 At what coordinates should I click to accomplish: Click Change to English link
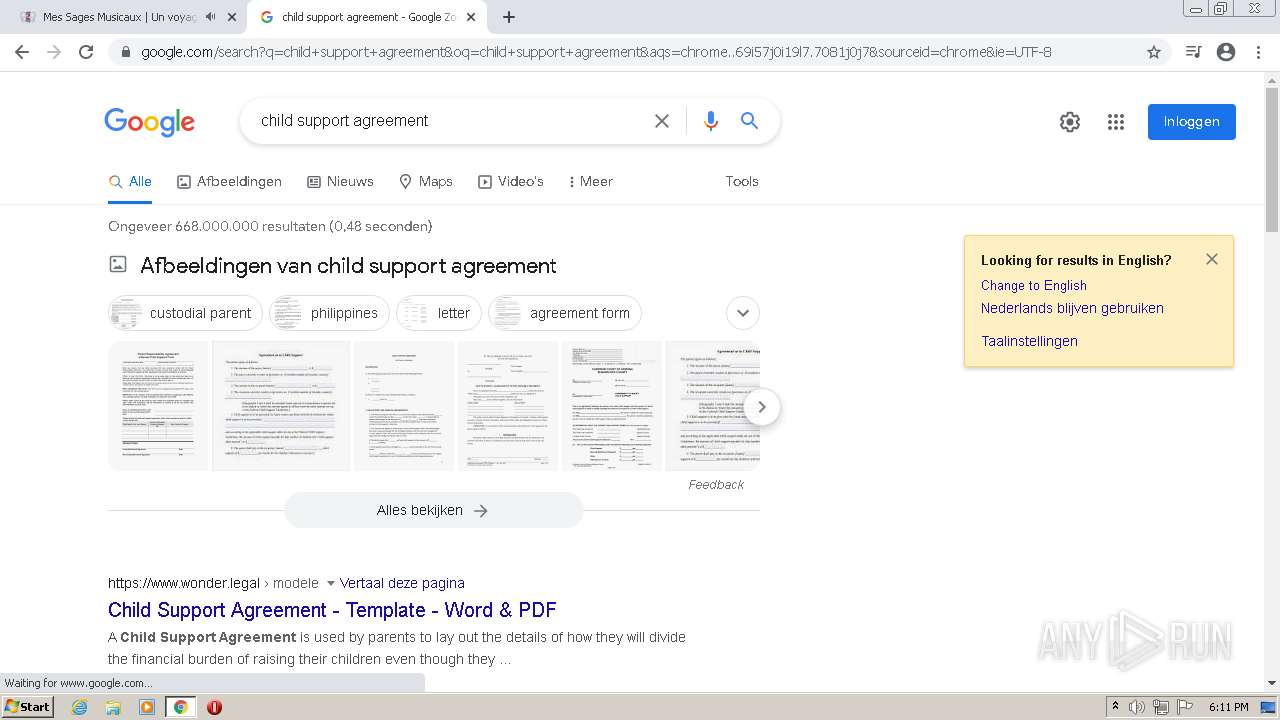pyautogui.click(x=1034, y=285)
